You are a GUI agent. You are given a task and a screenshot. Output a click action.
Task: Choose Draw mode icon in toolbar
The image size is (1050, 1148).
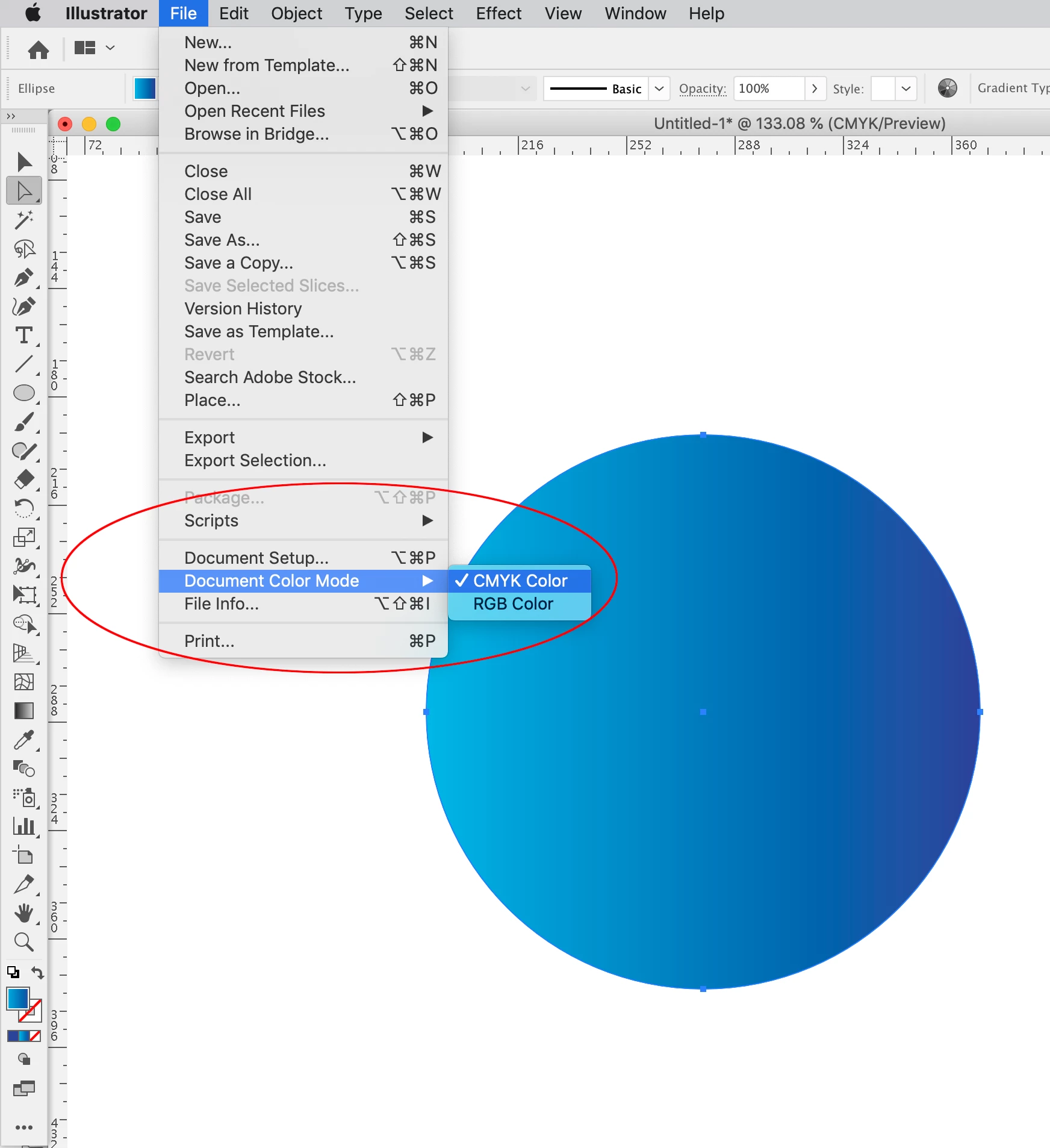point(24,1059)
